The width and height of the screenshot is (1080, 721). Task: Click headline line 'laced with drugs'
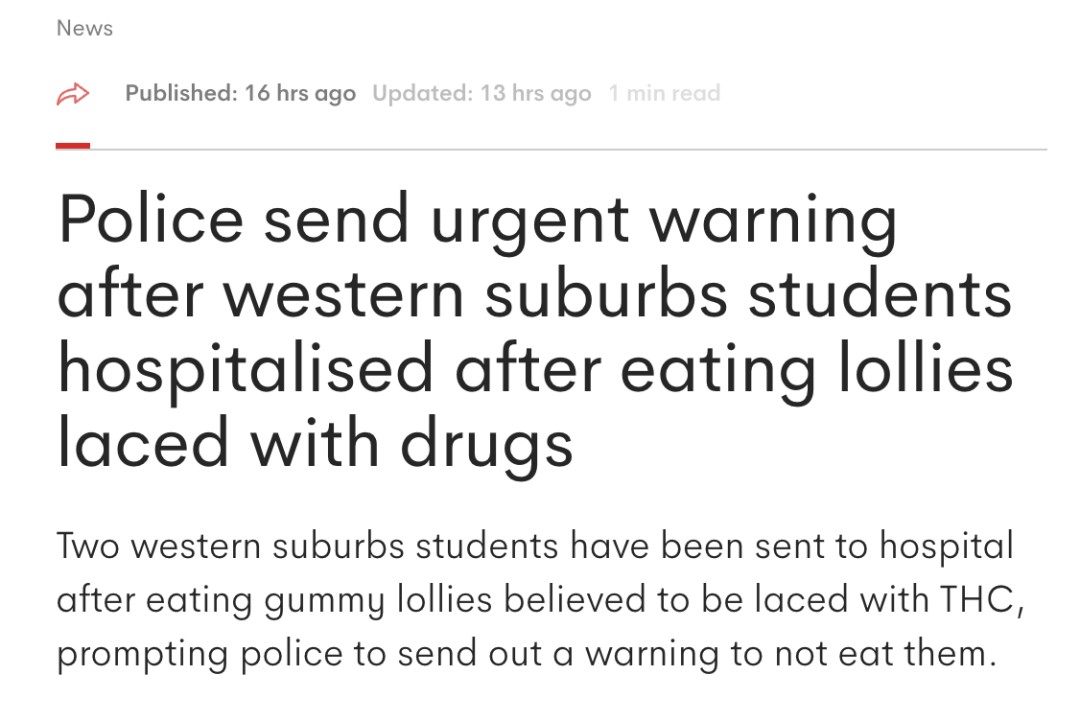click(315, 443)
